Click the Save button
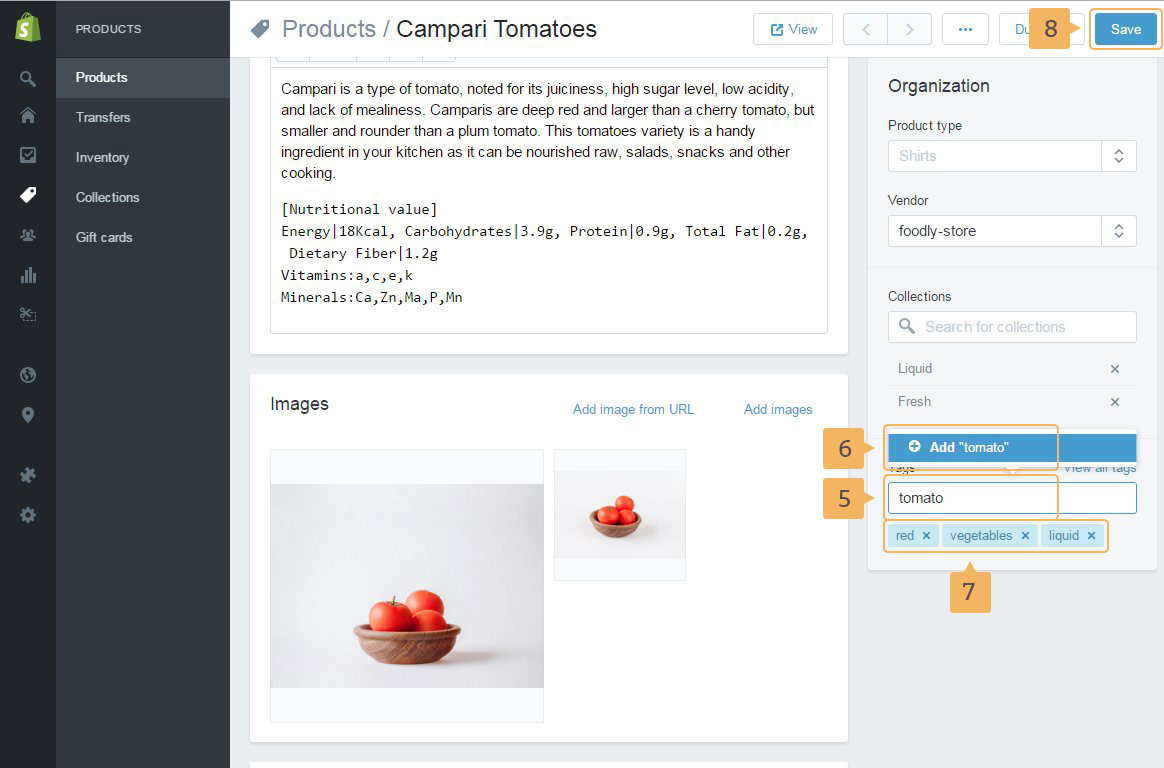1164x768 pixels. (1125, 29)
